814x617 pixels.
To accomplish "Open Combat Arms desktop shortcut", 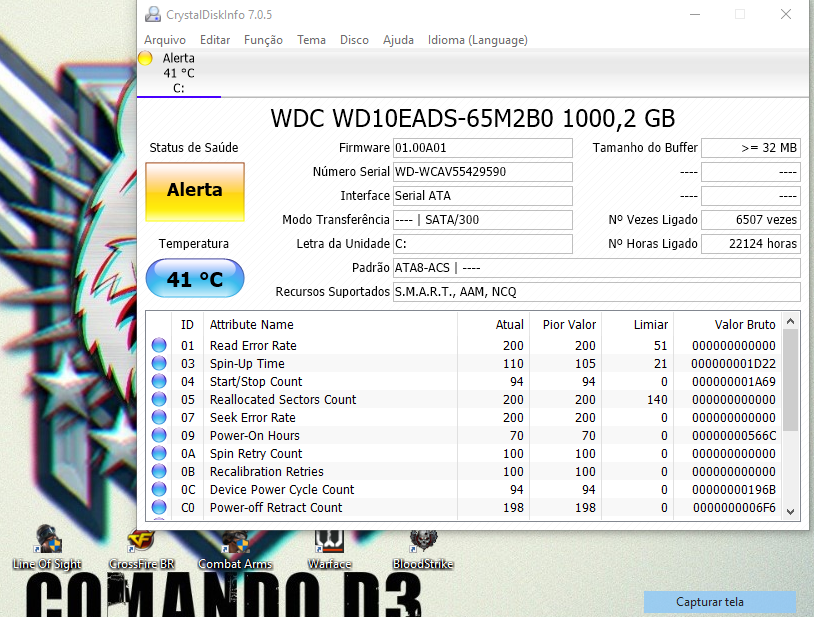I will pyautogui.click(x=235, y=547).
